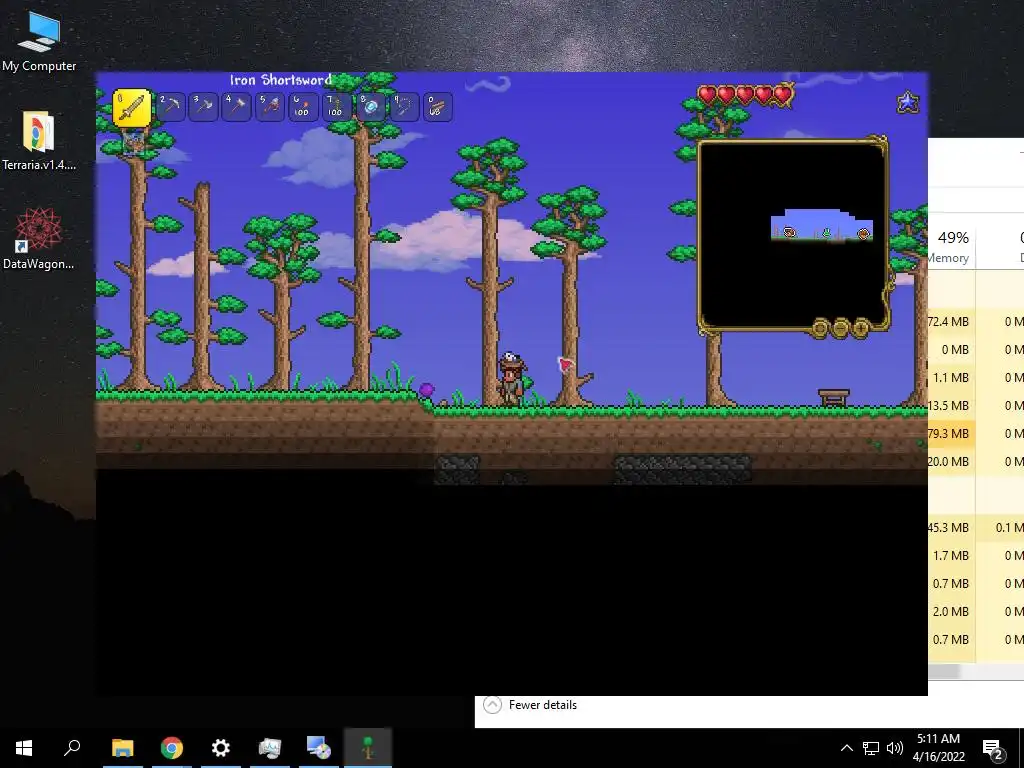Click the green player marker on the minimap
1024x768 pixels.
(826, 232)
